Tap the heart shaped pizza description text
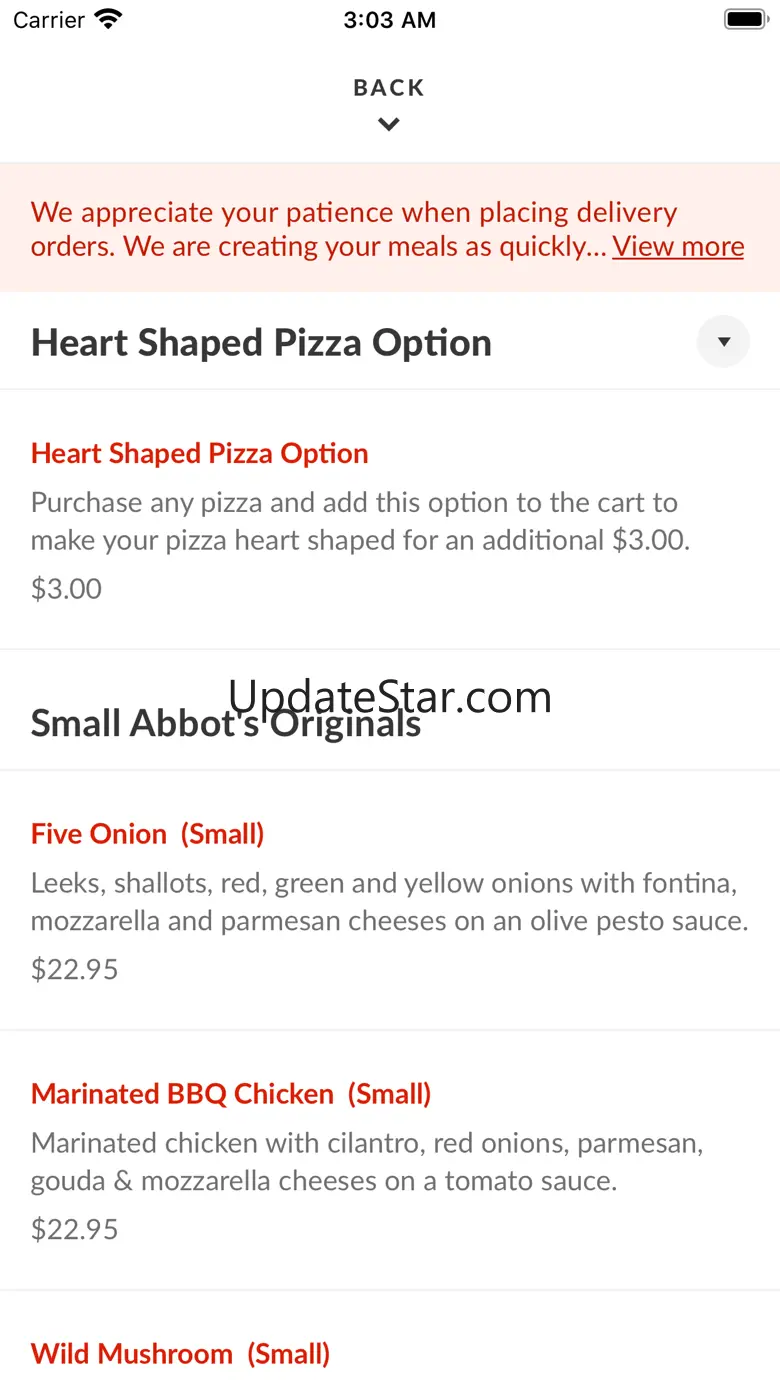The width and height of the screenshot is (780, 1387). [360, 521]
